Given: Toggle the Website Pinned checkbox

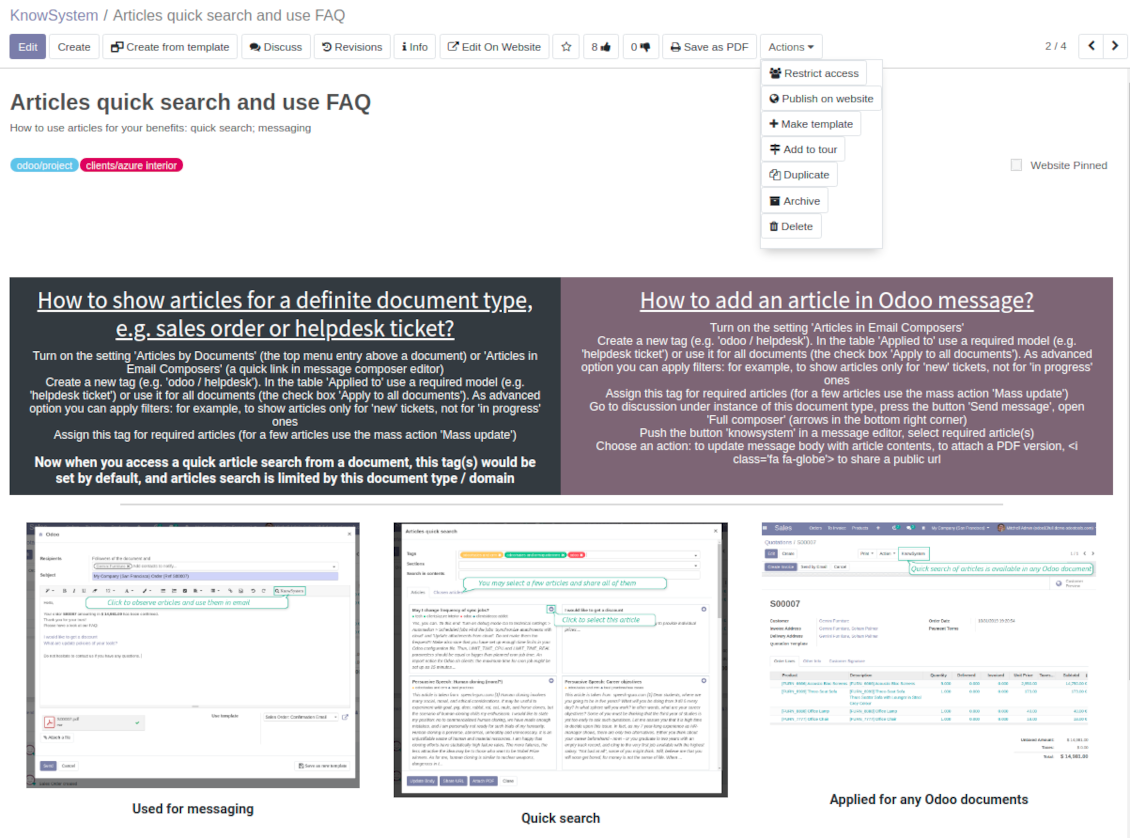Looking at the screenshot, I should (x=1016, y=165).
